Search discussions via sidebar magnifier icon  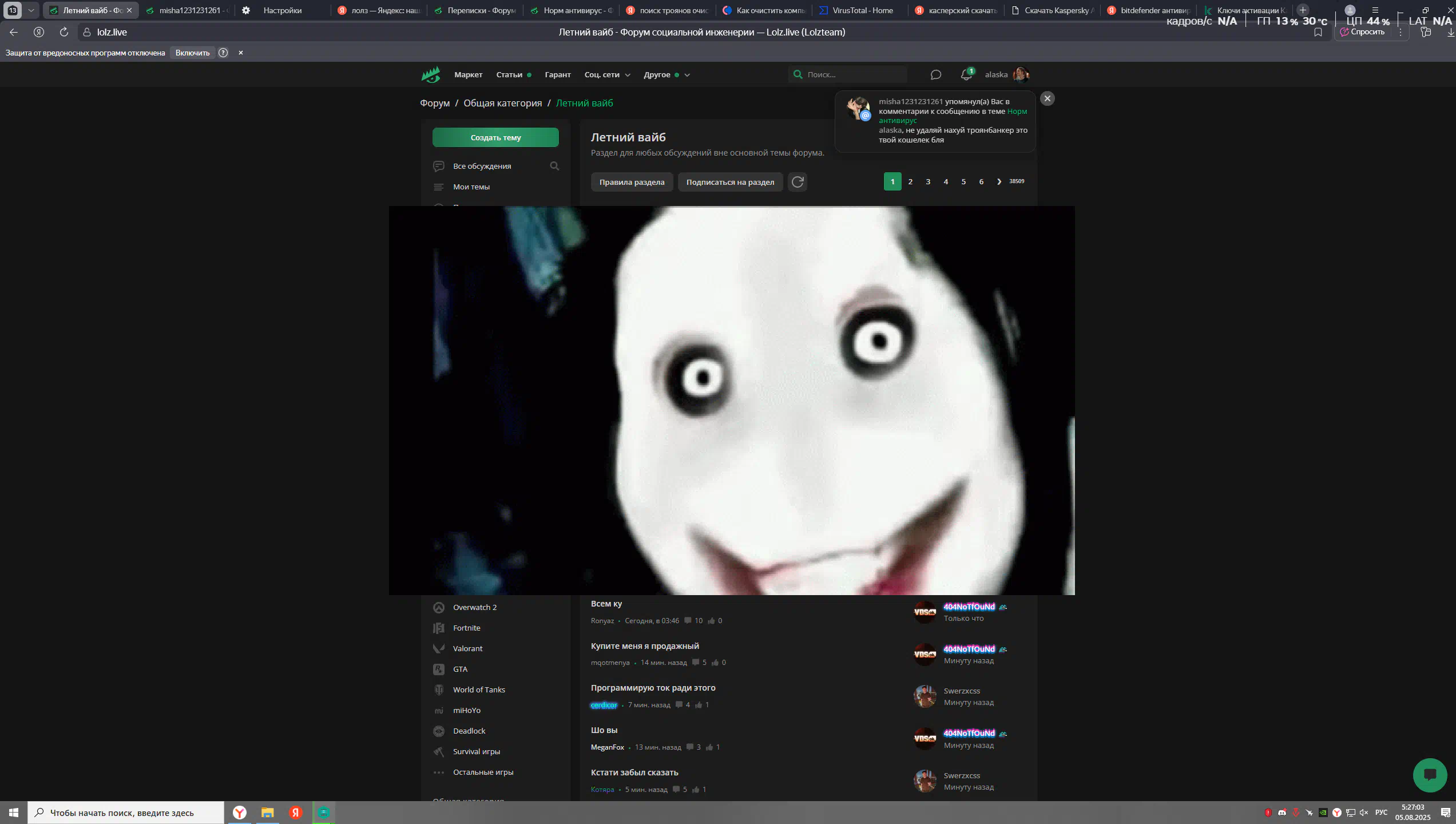[554, 166]
